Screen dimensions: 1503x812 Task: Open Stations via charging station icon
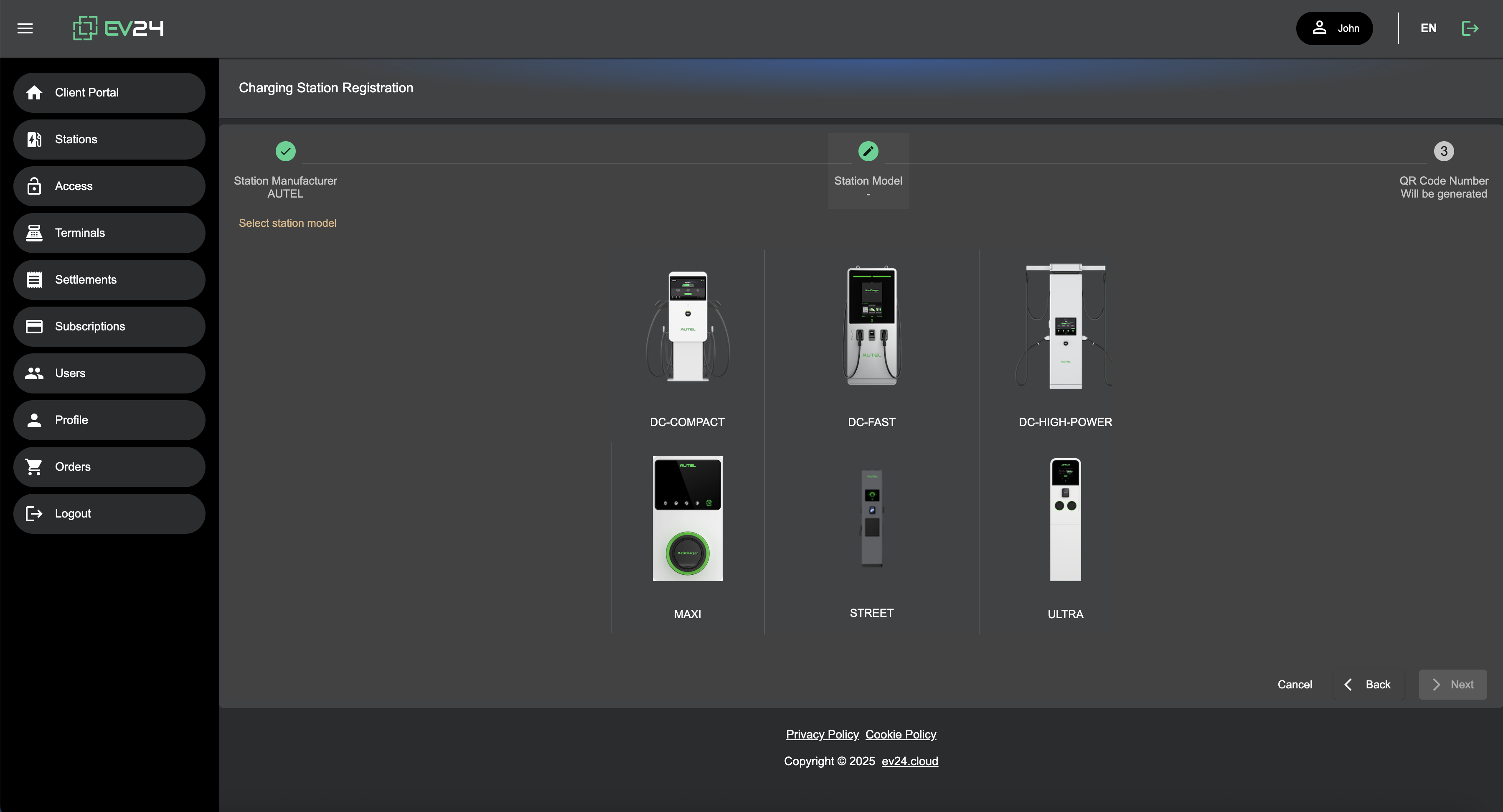click(x=34, y=140)
